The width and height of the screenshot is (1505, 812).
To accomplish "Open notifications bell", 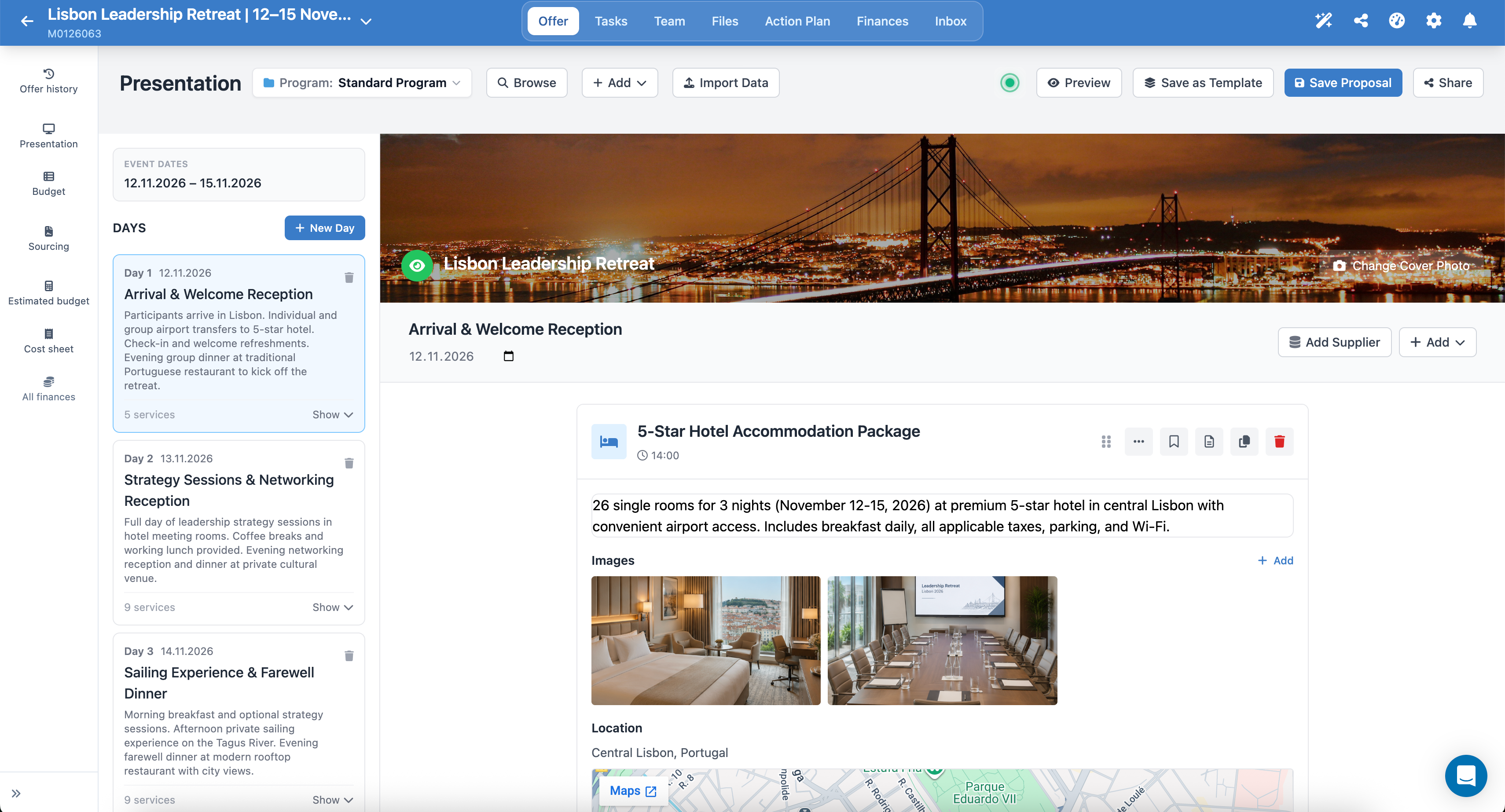I will [x=1469, y=21].
